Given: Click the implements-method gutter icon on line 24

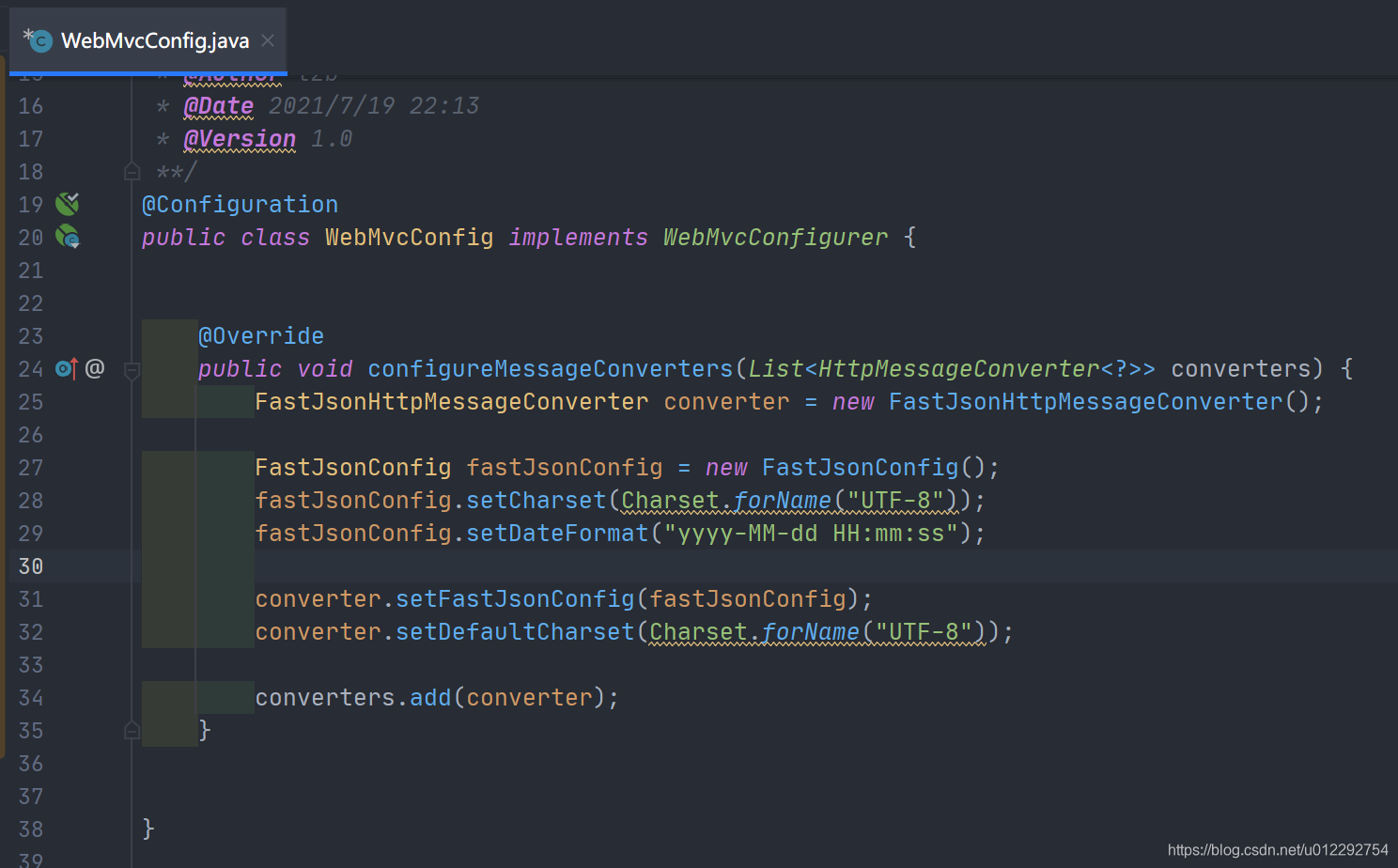Looking at the screenshot, I should [67, 368].
